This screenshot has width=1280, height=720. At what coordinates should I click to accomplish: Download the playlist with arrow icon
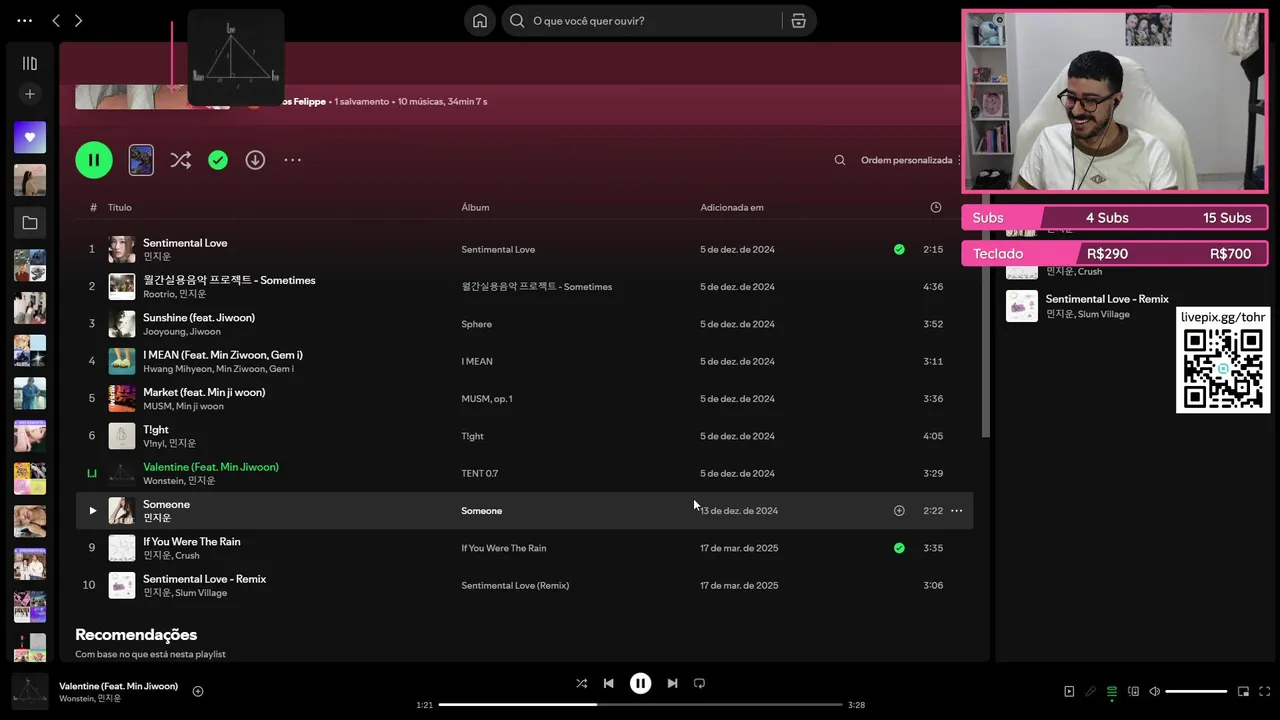(255, 160)
